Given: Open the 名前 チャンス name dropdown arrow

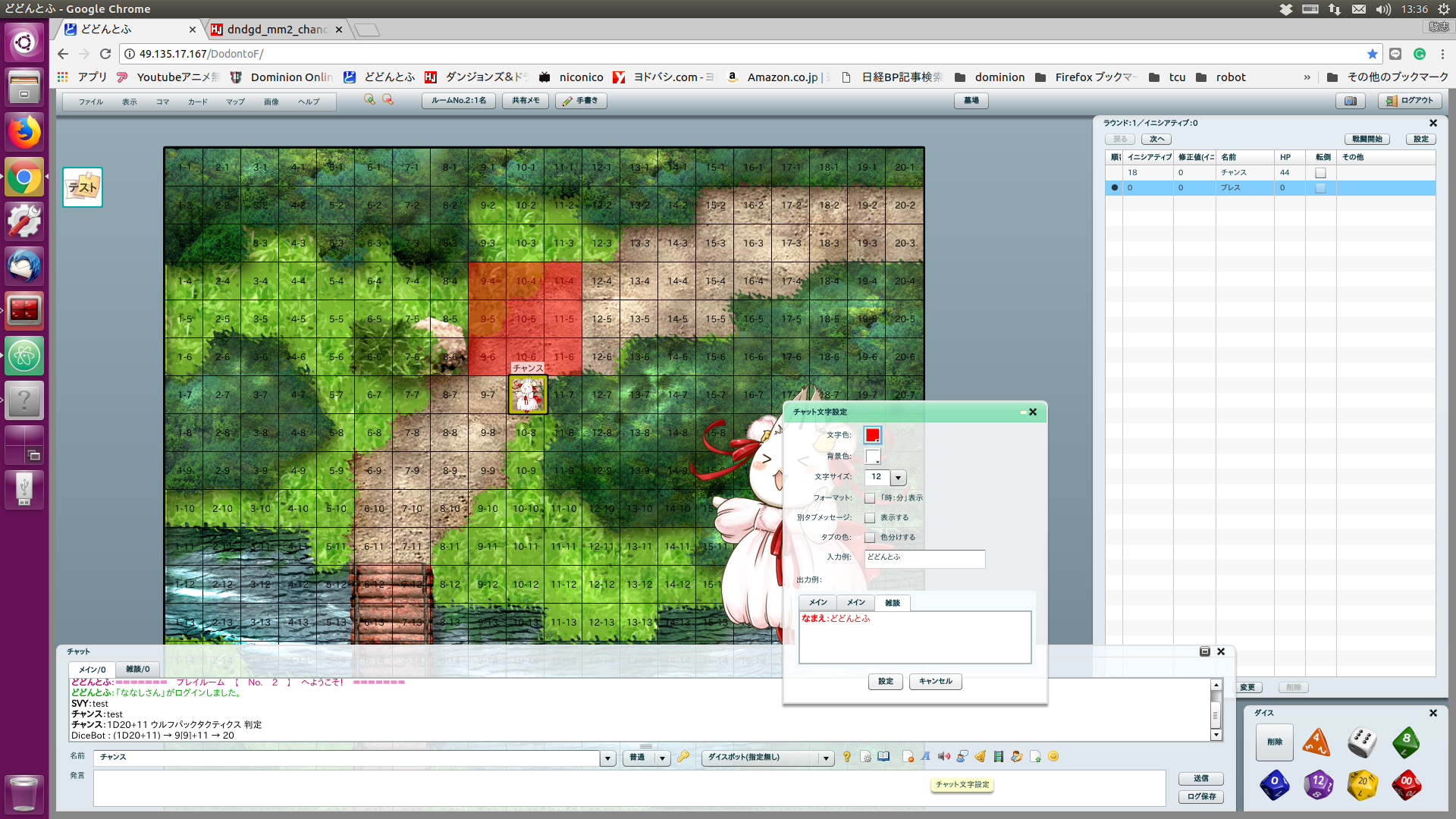Looking at the screenshot, I should click(607, 758).
